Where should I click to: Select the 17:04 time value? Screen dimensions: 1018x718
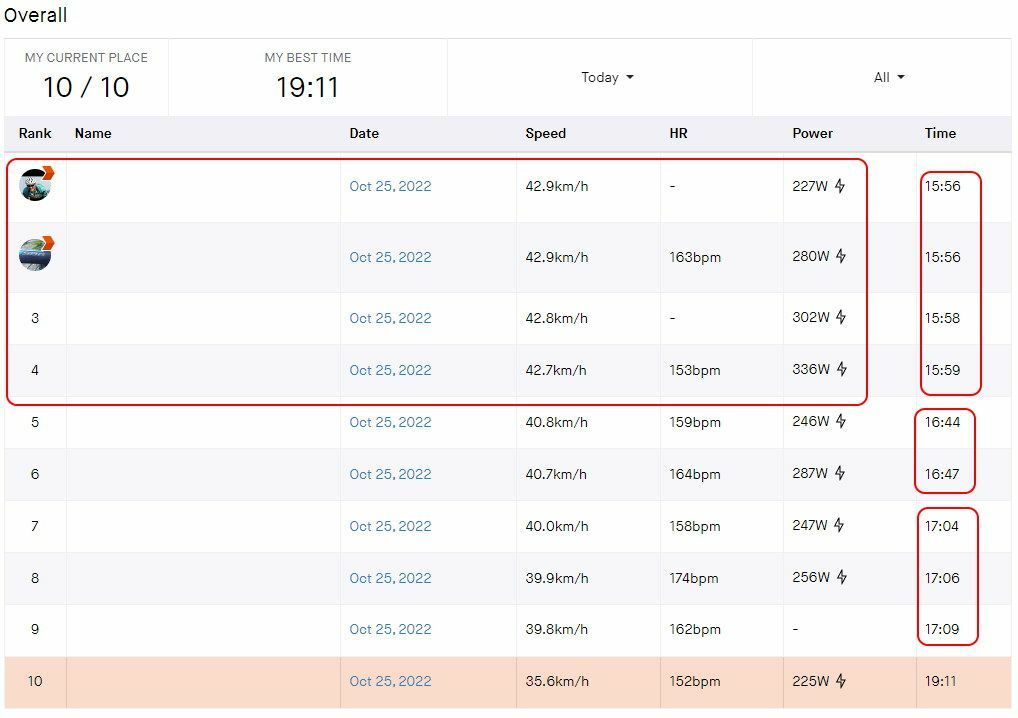point(941,526)
